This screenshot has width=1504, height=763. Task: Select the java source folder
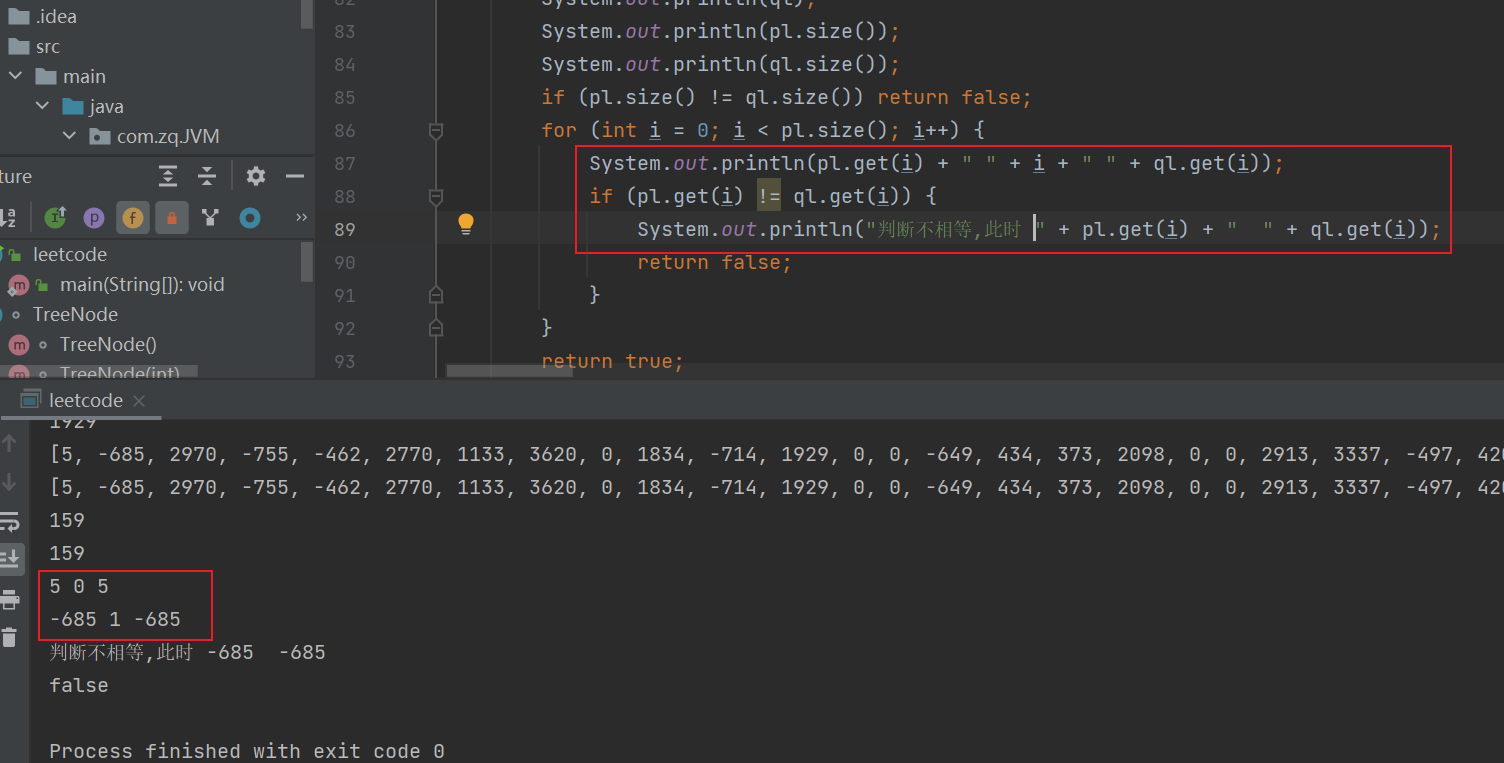[106, 106]
